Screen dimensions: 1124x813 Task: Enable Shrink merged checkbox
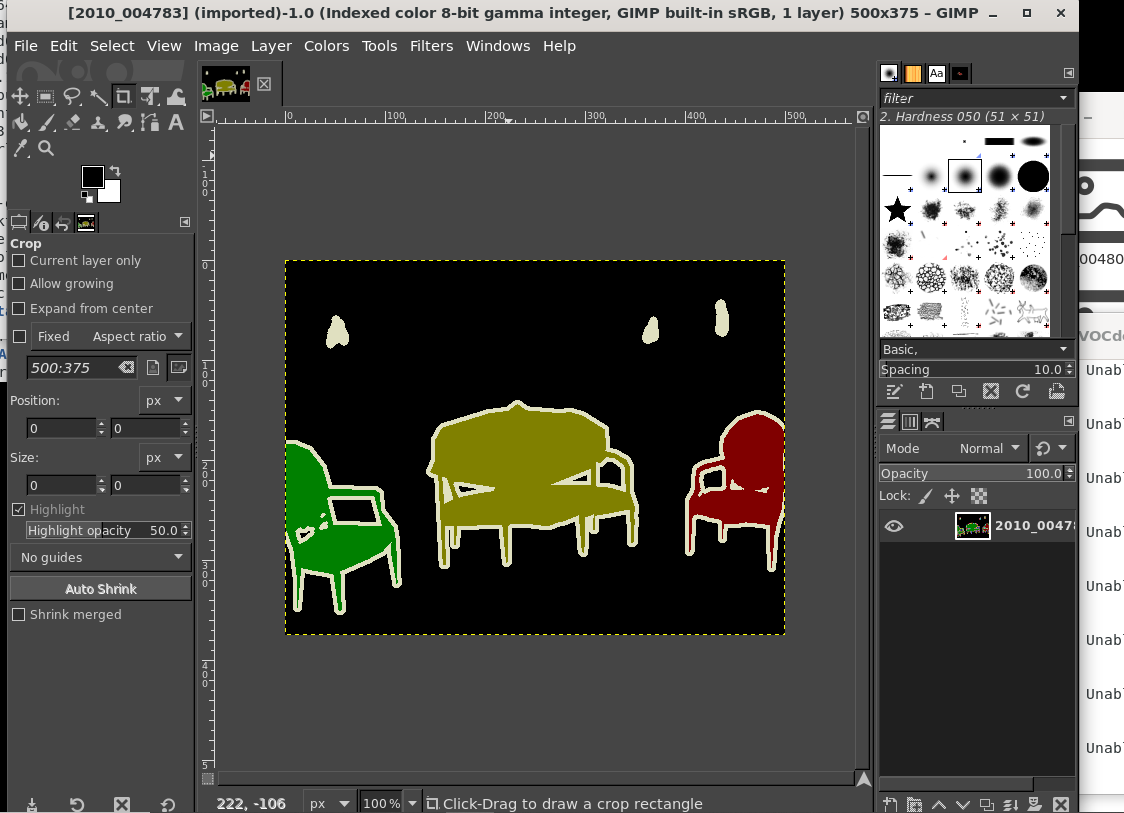tap(19, 614)
